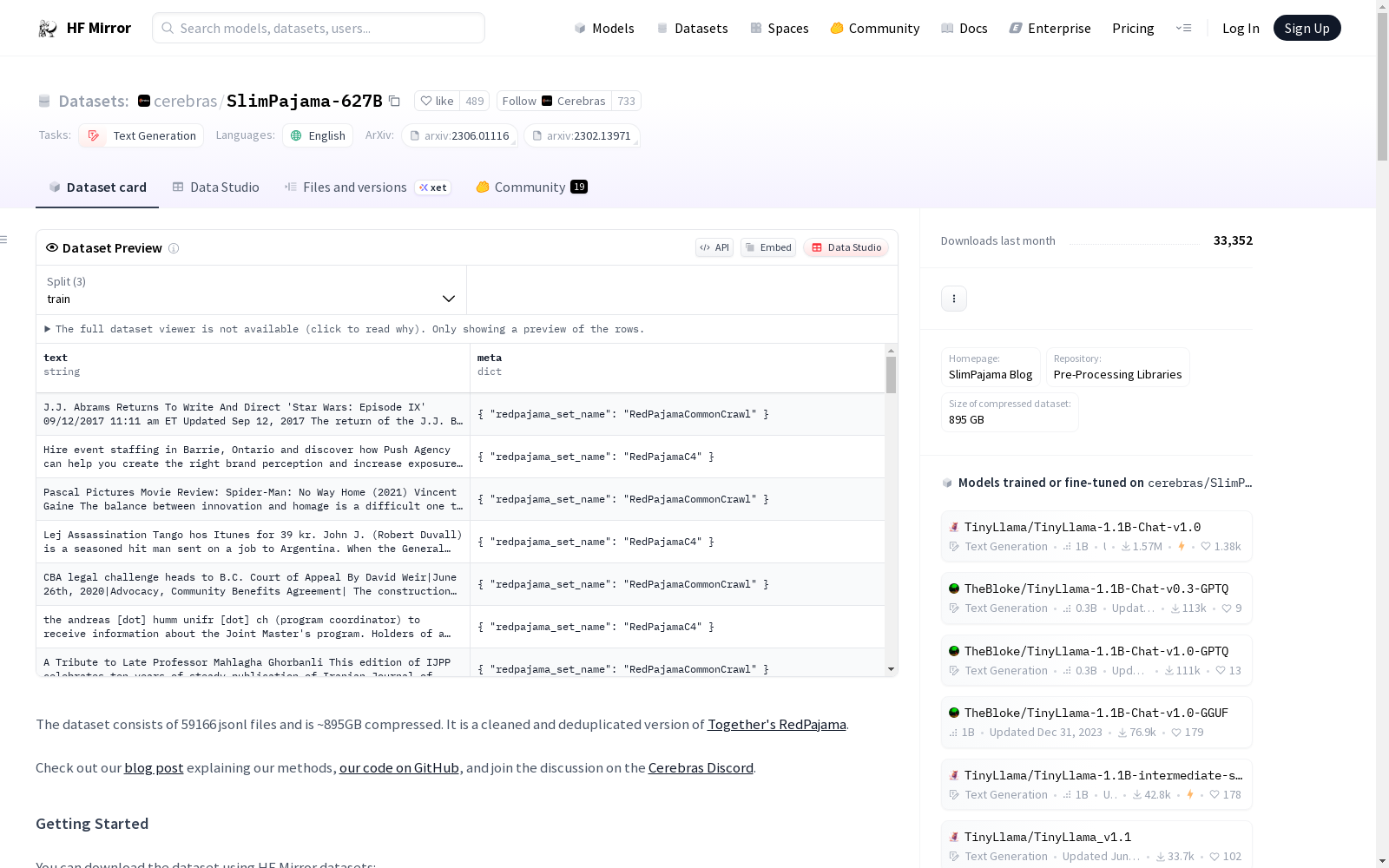Select the Hire event staffing in Barrie row
This screenshot has width=1389, height=868.
(460, 457)
